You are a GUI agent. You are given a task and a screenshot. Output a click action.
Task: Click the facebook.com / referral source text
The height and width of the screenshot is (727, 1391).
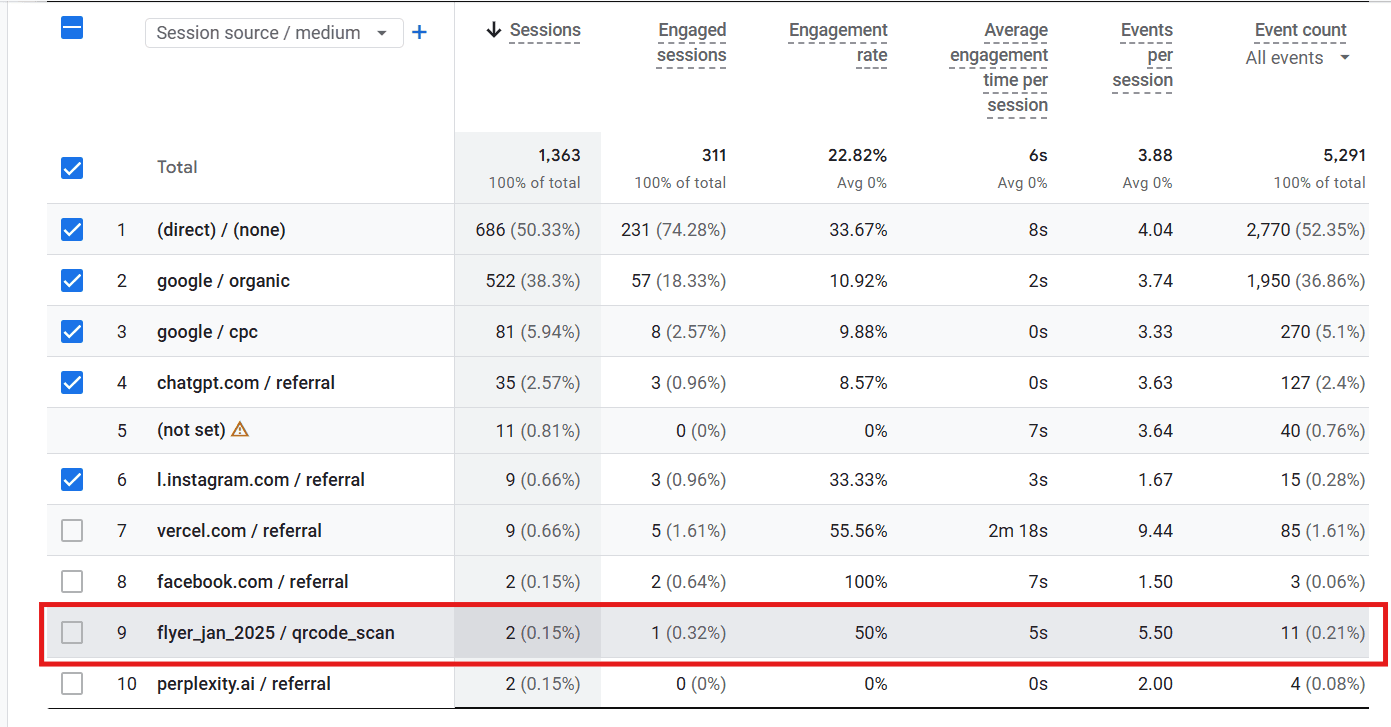point(253,582)
